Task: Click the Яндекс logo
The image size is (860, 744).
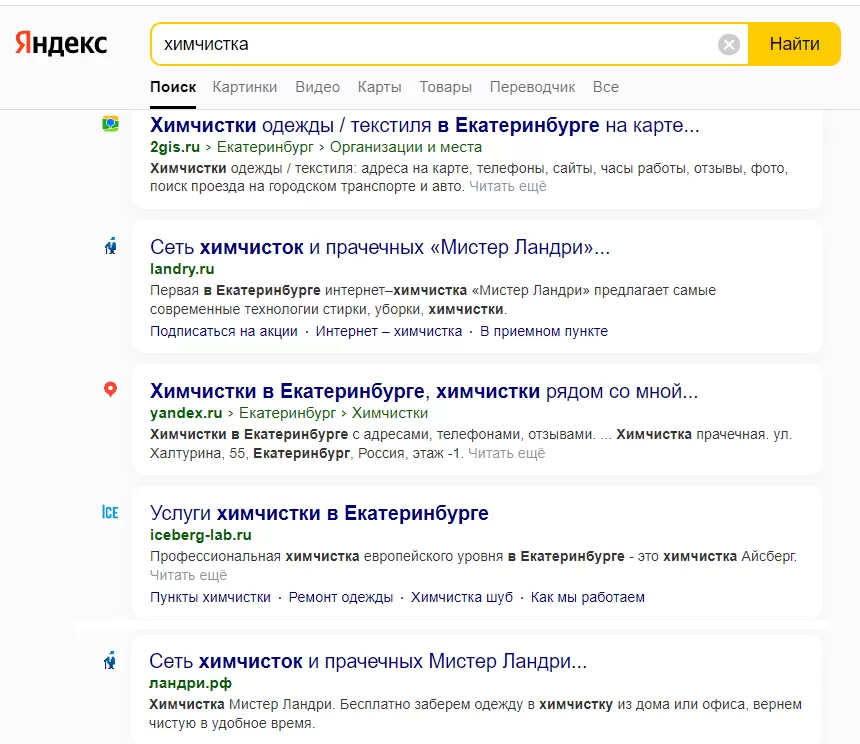Action: pos(61,43)
